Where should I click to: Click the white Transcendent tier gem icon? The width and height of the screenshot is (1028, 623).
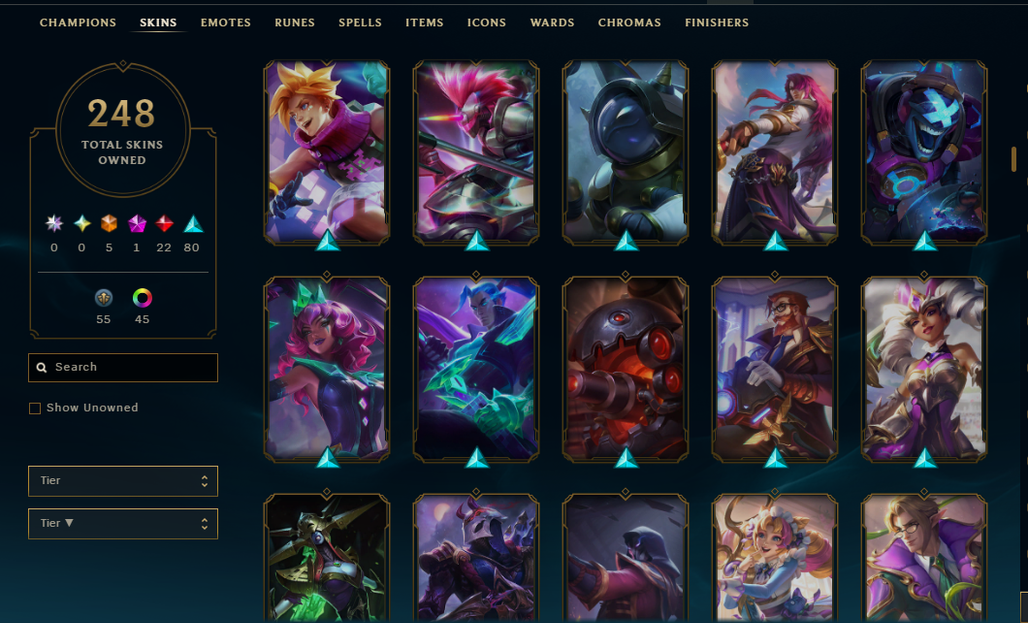pyautogui.click(x=54, y=224)
